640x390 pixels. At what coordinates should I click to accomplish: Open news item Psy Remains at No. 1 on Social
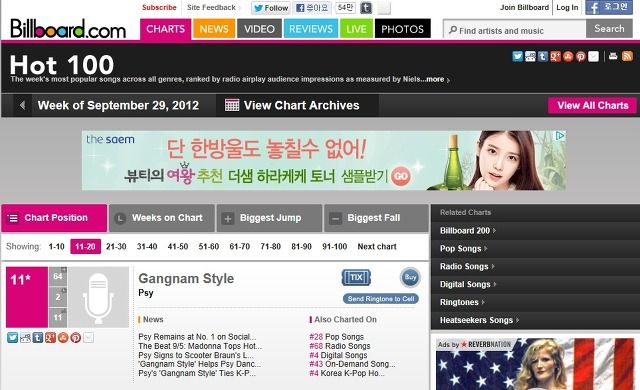pyautogui.click(x=197, y=337)
